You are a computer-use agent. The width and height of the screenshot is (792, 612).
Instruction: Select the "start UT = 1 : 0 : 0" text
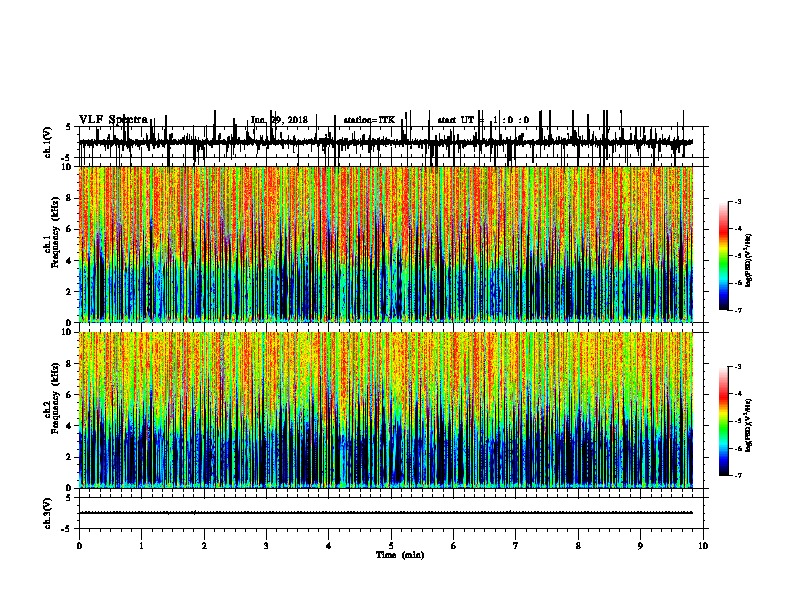pyautogui.click(x=483, y=120)
